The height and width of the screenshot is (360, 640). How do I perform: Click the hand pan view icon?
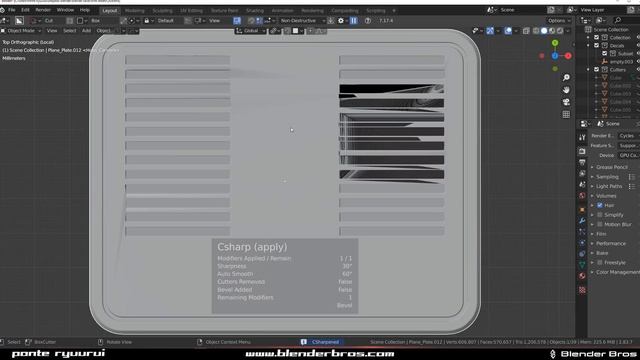[566, 90]
